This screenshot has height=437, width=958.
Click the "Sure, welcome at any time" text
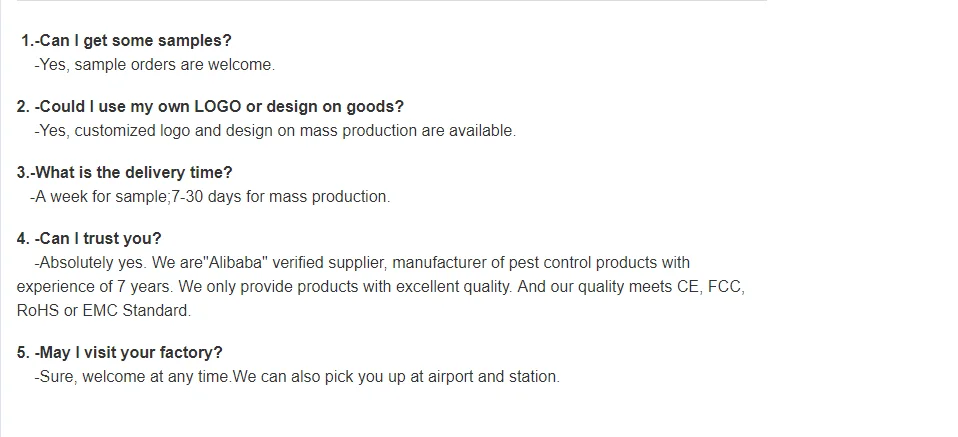coord(132,377)
